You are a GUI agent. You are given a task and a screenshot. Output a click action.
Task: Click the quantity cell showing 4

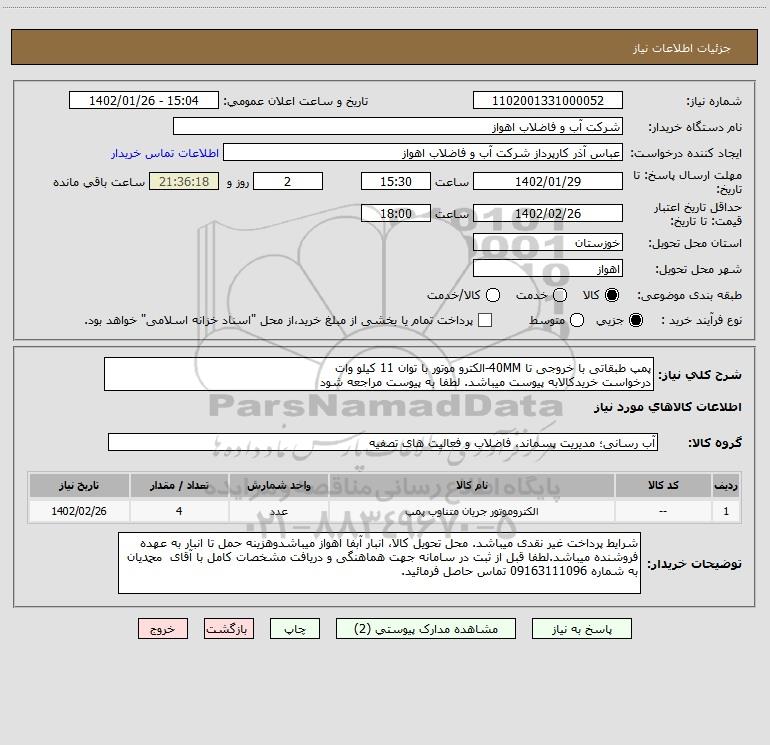(179, 511)
